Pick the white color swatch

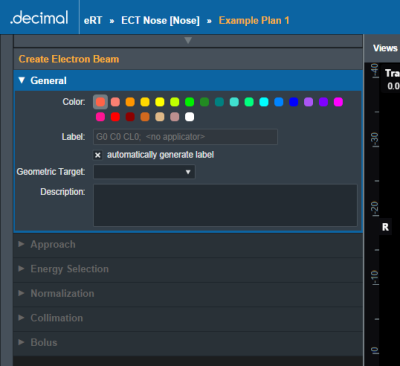coord(189,117)
